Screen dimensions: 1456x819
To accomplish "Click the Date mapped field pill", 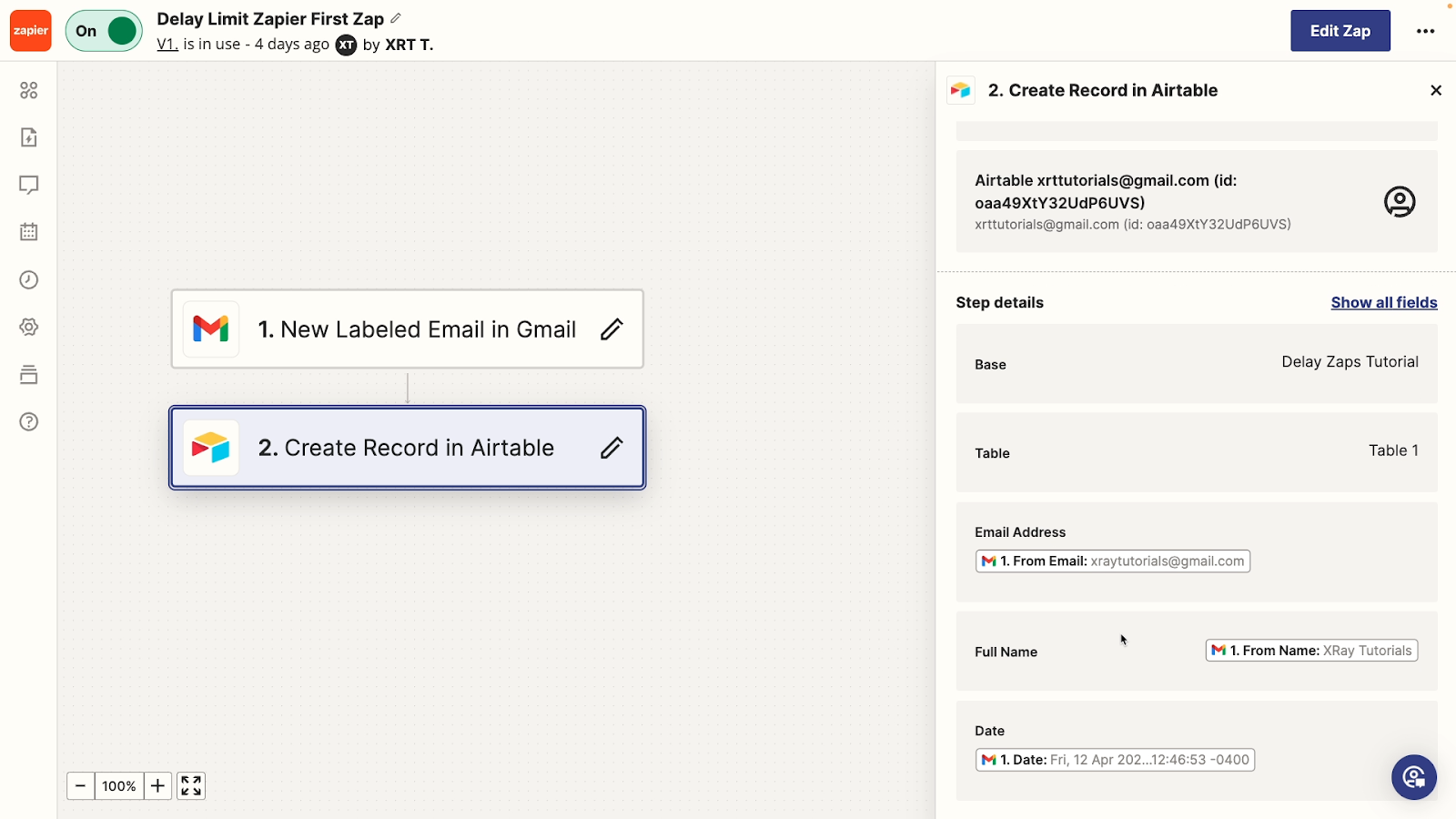I will click(1115, 760).
